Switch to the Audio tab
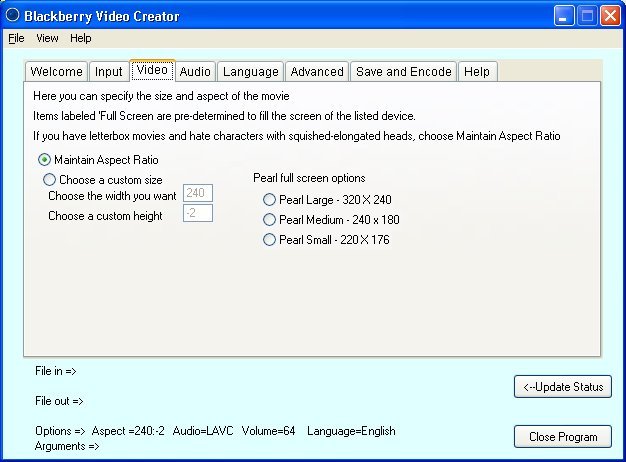 pyautogui.click(x=195, y=71)
